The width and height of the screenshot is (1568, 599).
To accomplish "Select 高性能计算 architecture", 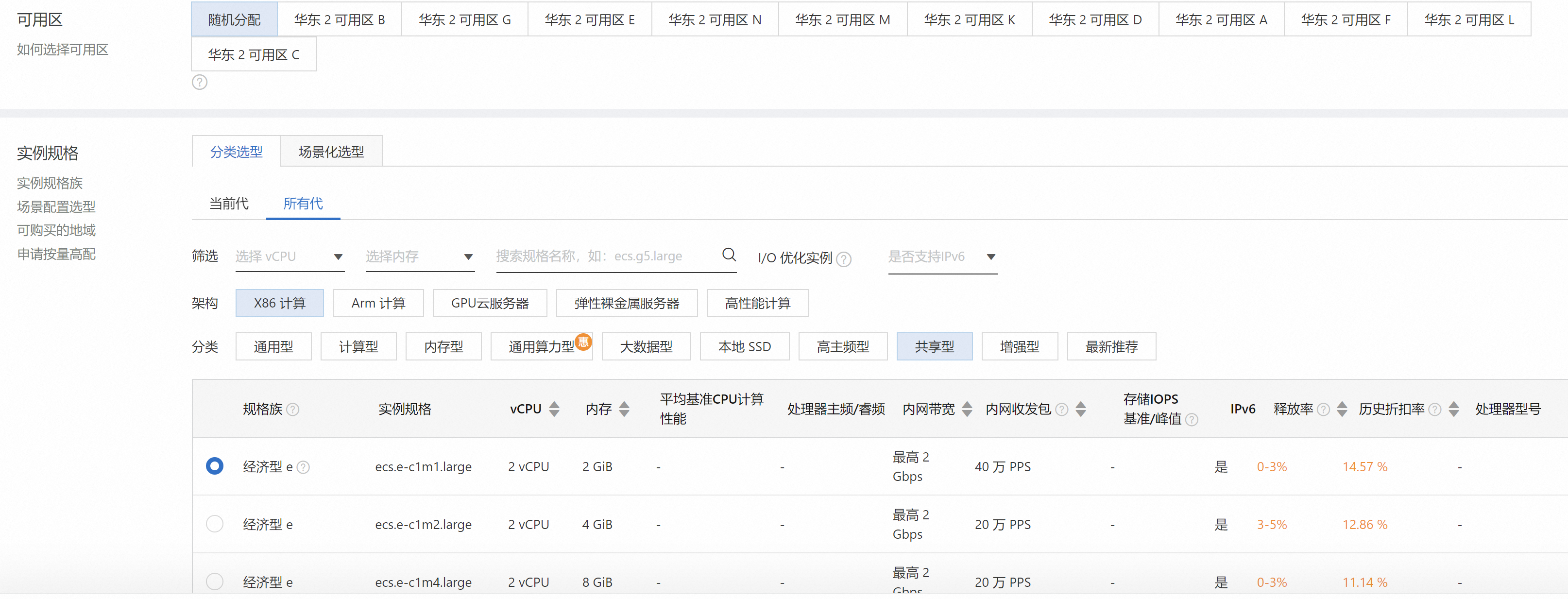I will point(758,303).
